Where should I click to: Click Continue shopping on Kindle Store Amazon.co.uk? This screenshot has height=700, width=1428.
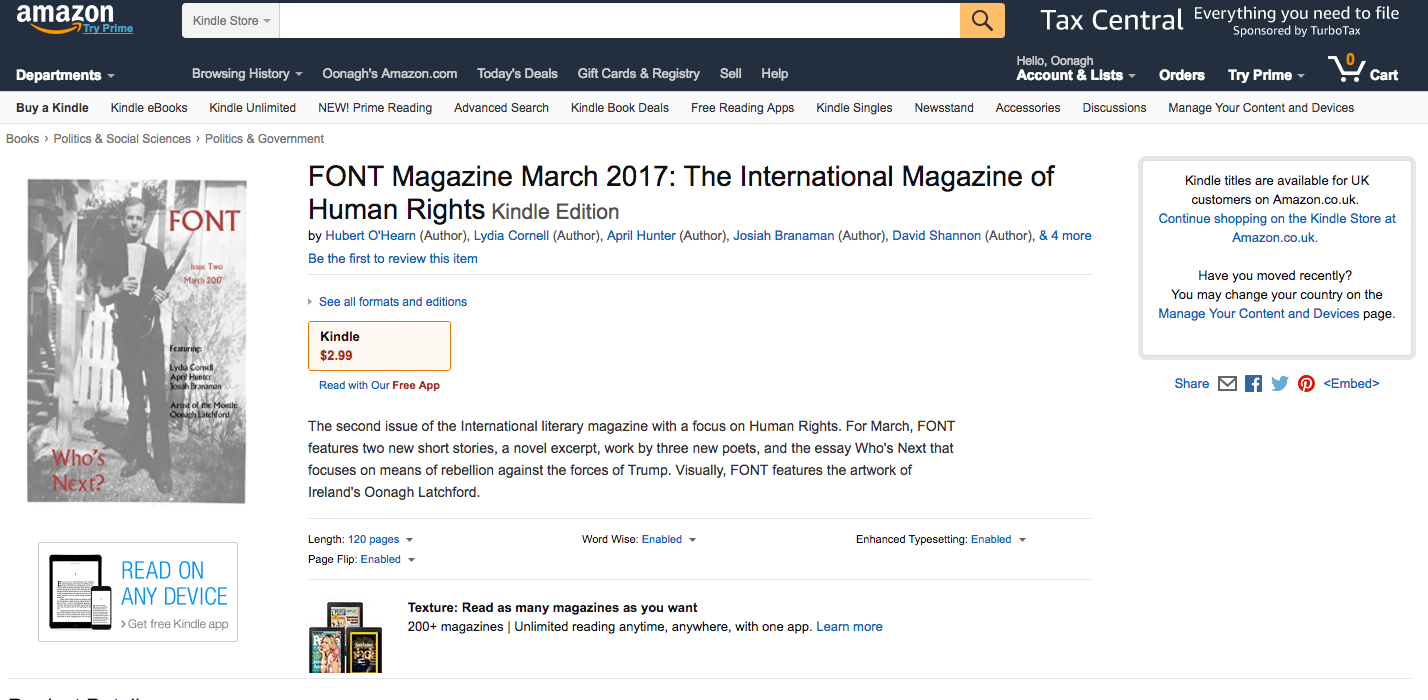(x=1277, y=228)
